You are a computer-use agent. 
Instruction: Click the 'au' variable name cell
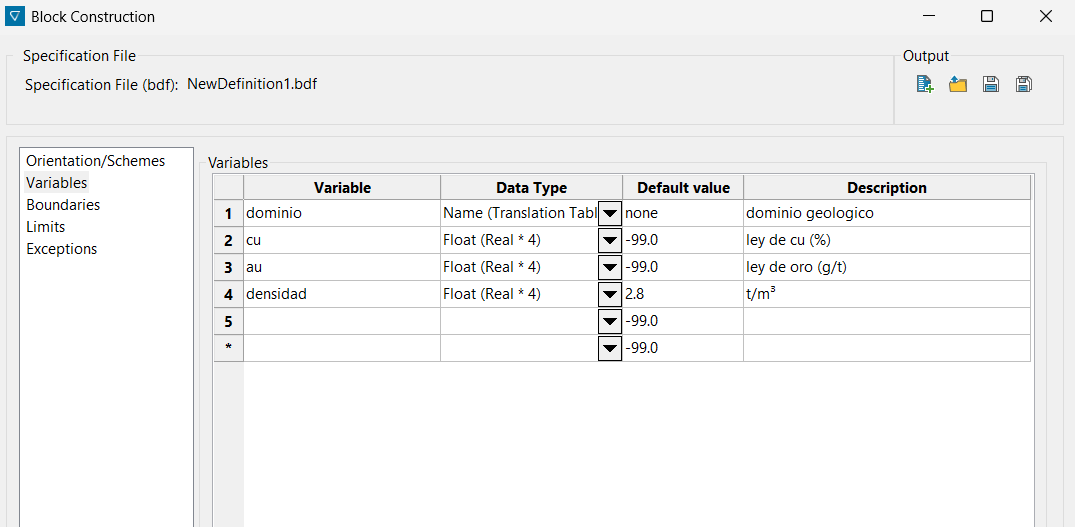click(342, 267)
